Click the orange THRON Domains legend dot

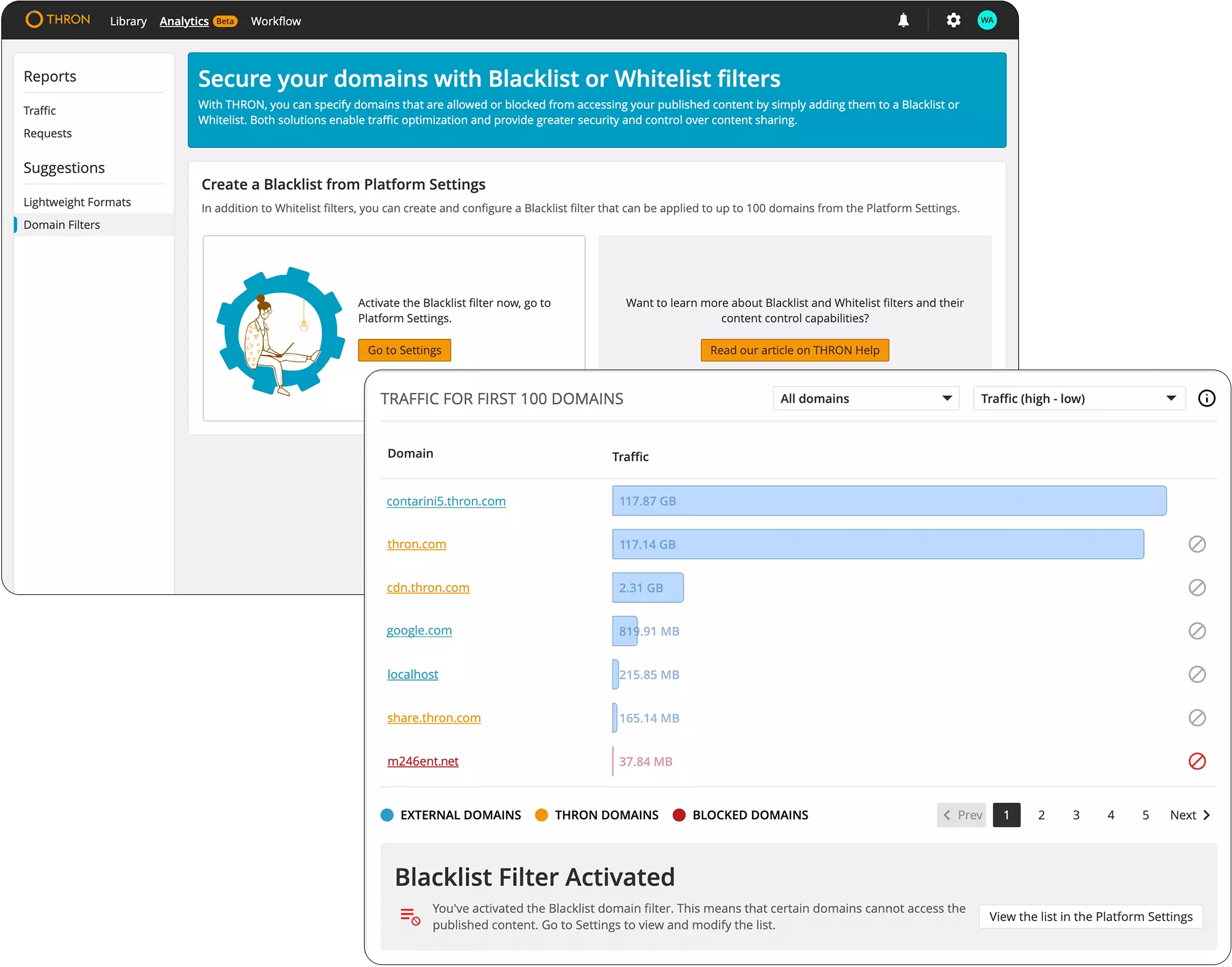541,815
